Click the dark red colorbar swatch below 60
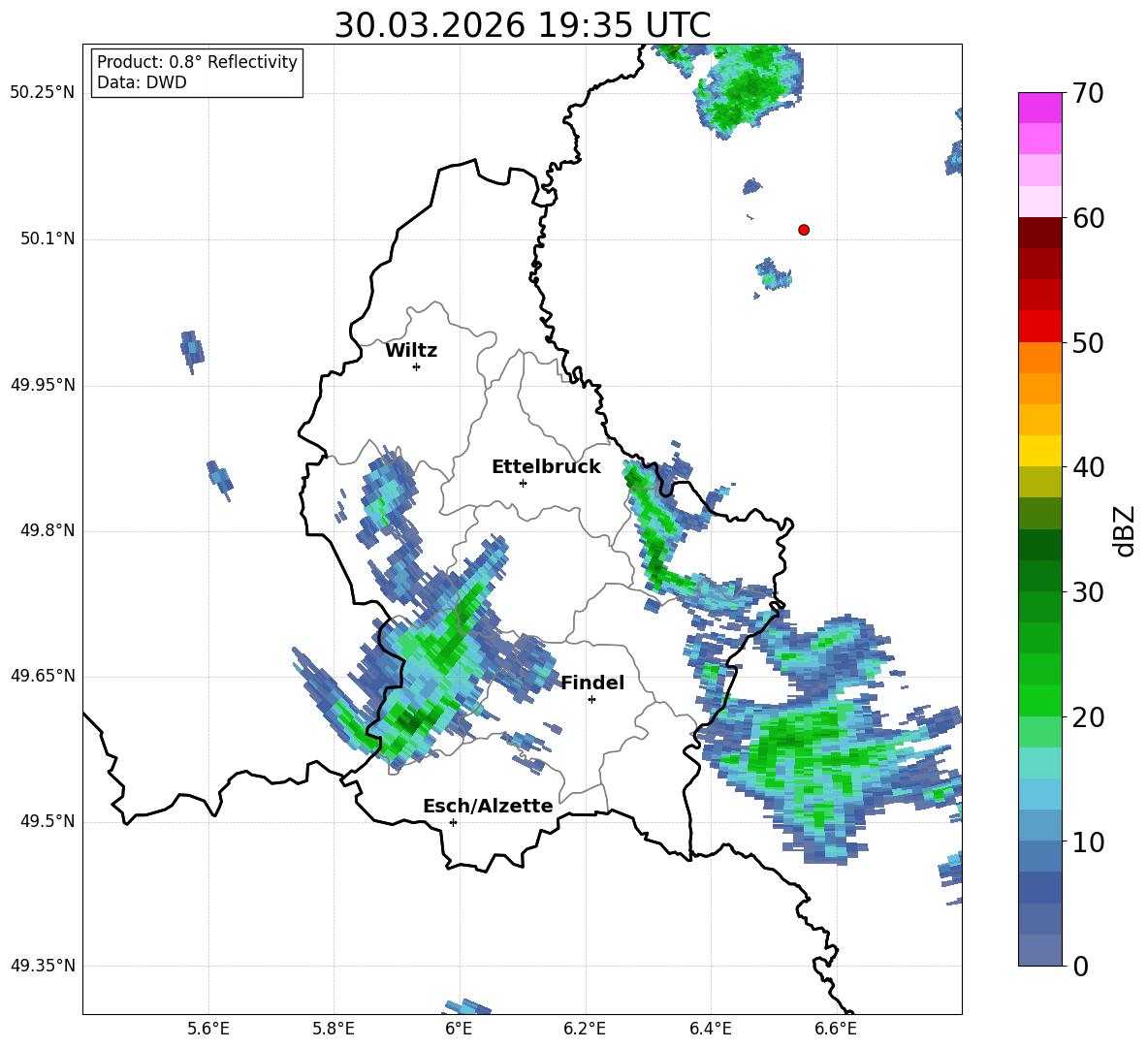This screenshot has height=1048, width=1148. (1039, 233)
